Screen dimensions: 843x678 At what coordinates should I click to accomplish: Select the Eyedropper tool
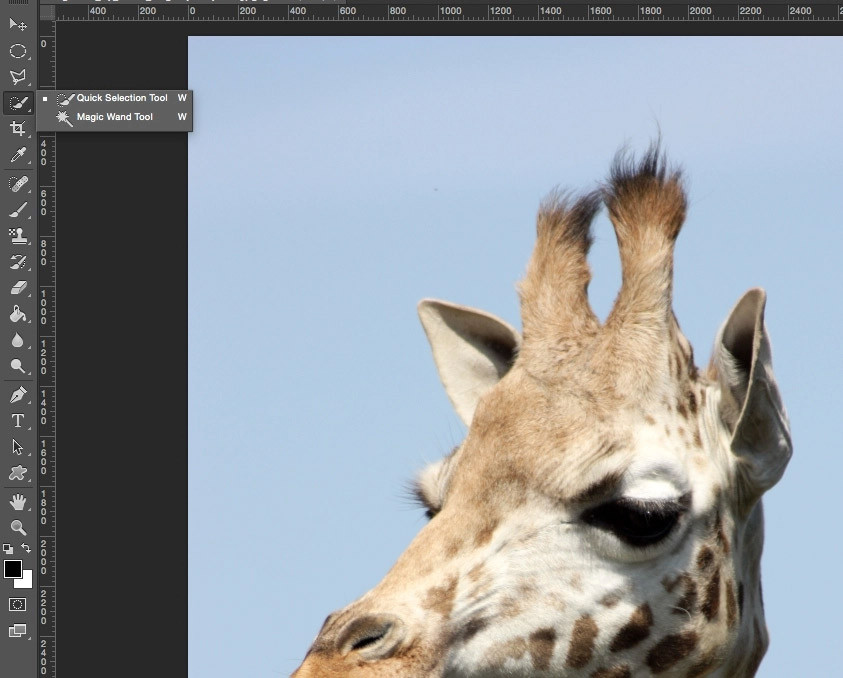(17, 155)
